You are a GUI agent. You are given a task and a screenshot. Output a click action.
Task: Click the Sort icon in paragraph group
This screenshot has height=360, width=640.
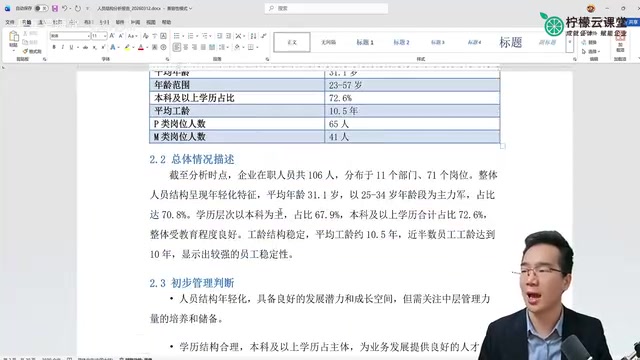click(x=253, y=36)
